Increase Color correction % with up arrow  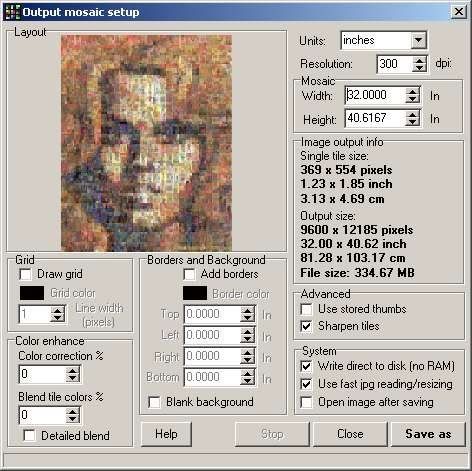tap(73, 370)
